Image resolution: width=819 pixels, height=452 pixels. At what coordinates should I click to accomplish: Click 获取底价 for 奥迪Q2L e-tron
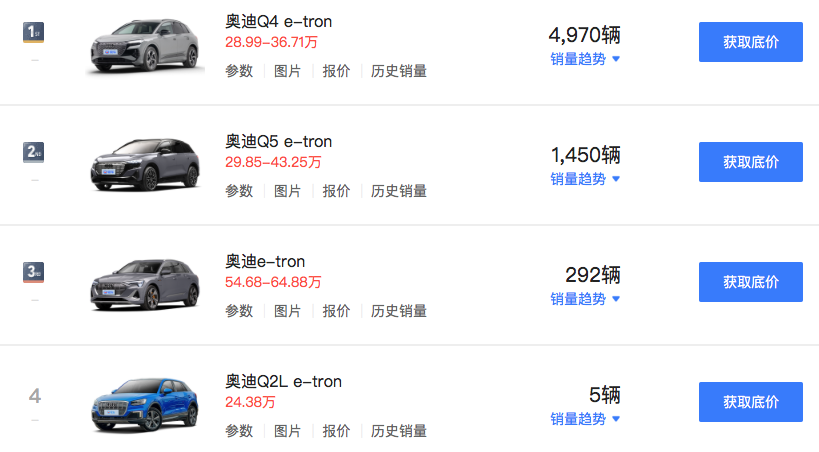(751, 402)
